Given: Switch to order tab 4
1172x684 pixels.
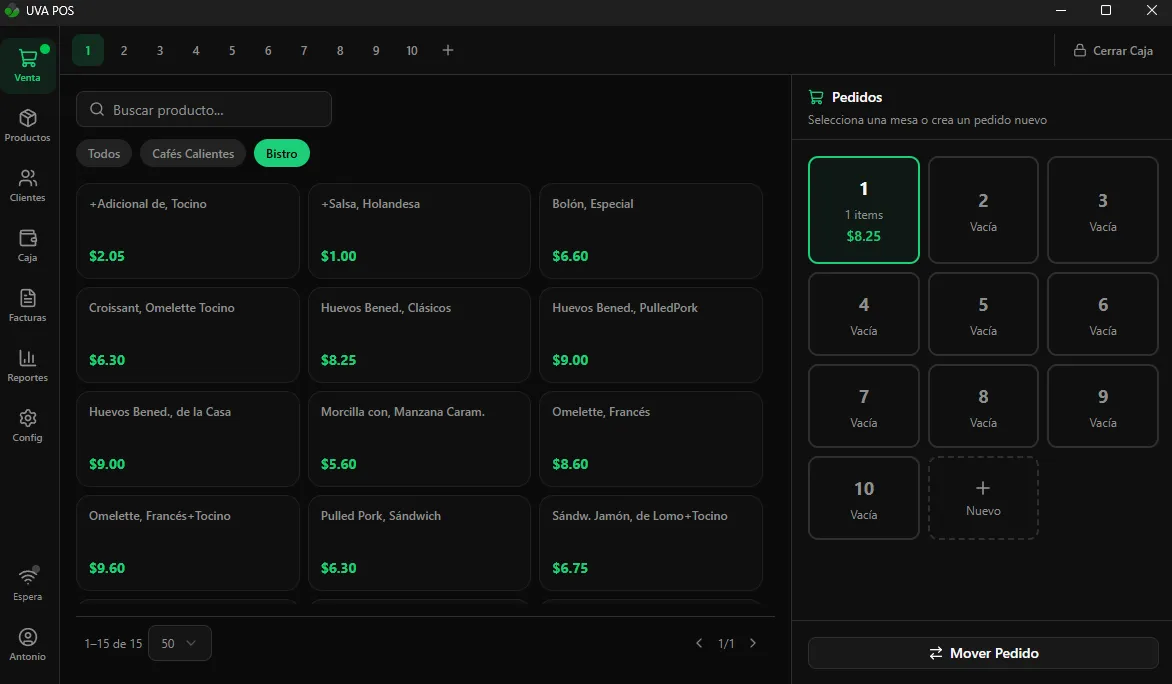Looking at the screenshot, I should (196, 51).
